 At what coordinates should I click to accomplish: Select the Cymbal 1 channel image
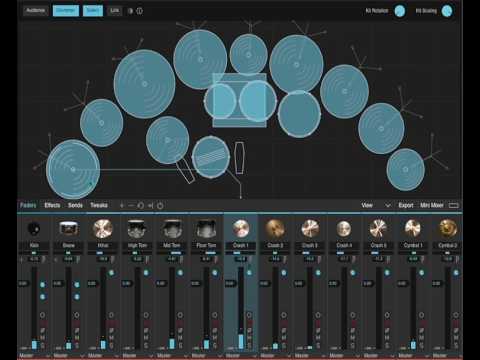(413, 229)
